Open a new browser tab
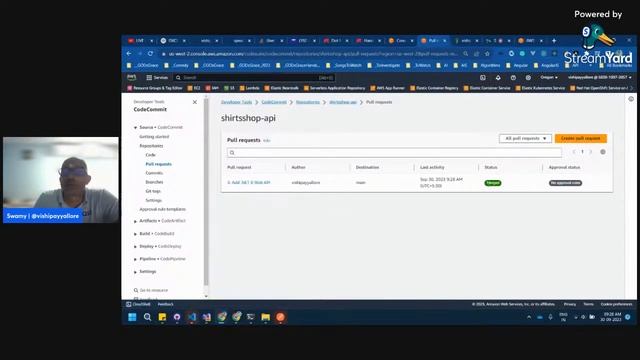 pos(554,40)
